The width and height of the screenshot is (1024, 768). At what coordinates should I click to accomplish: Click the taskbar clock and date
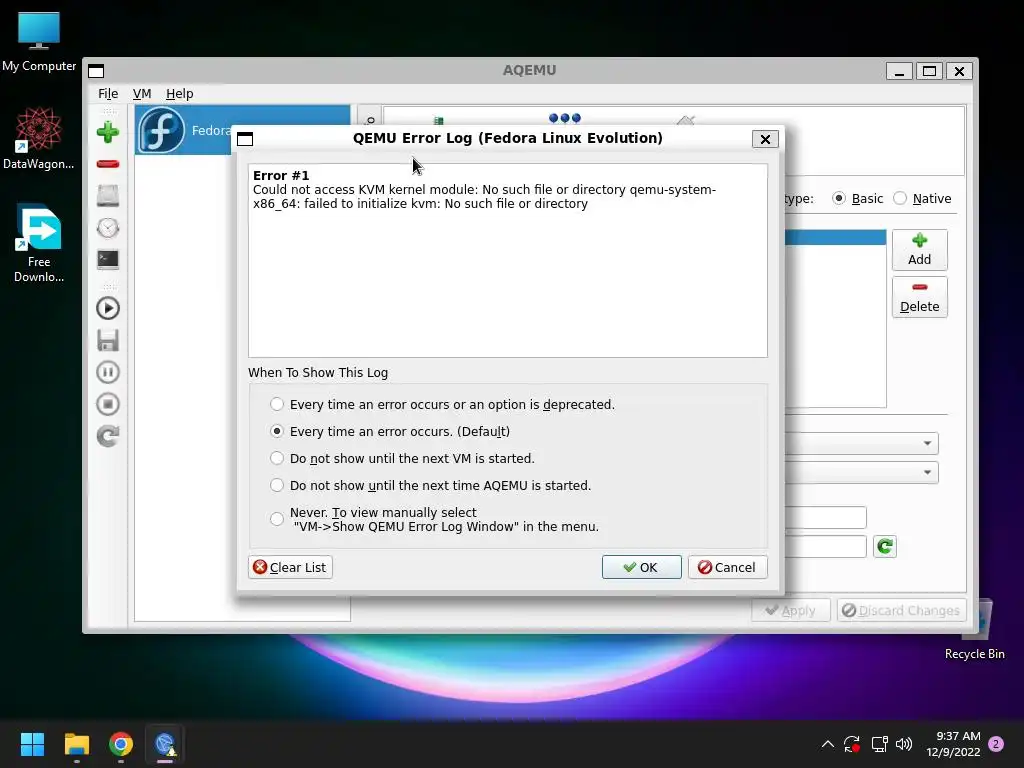tap(953, 744)
